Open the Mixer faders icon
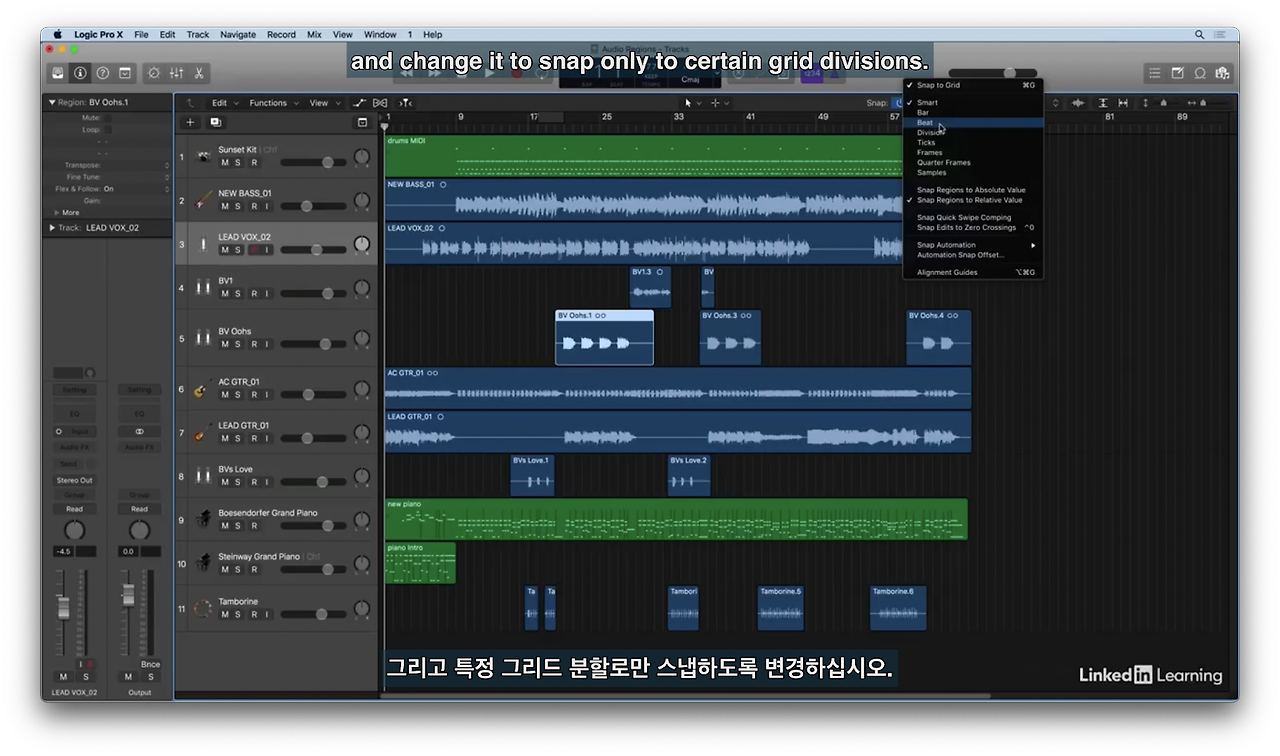1280x756 pixels. (x=176, y=73)
